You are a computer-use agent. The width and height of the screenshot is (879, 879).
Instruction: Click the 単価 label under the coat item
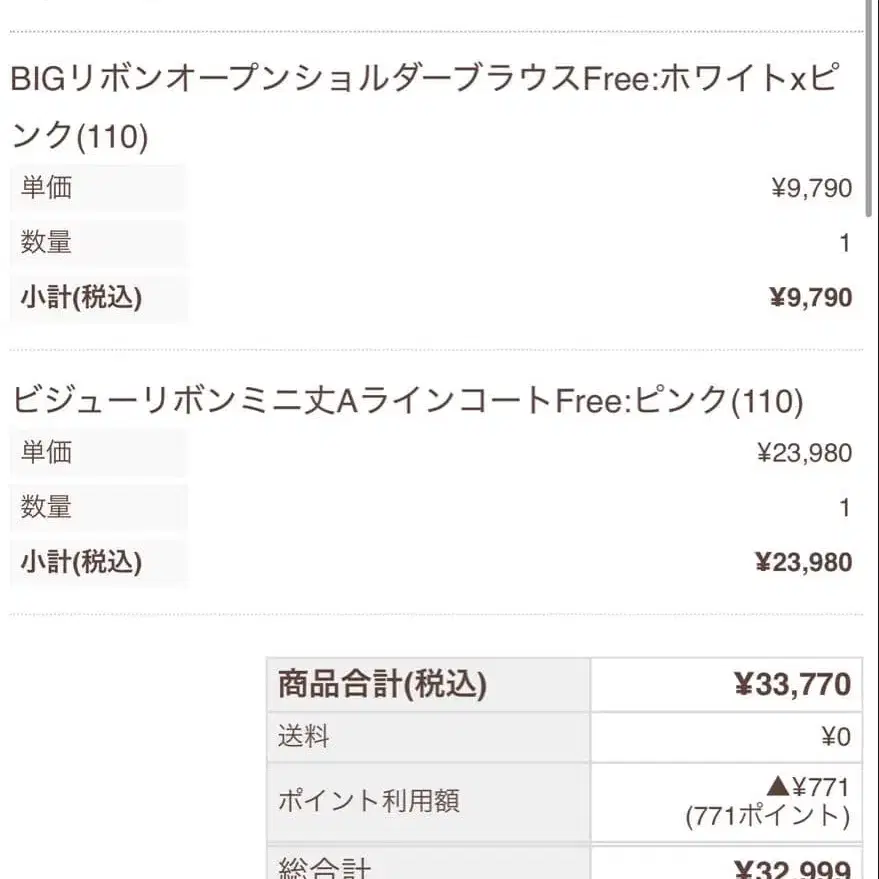[x=46, y=452]
